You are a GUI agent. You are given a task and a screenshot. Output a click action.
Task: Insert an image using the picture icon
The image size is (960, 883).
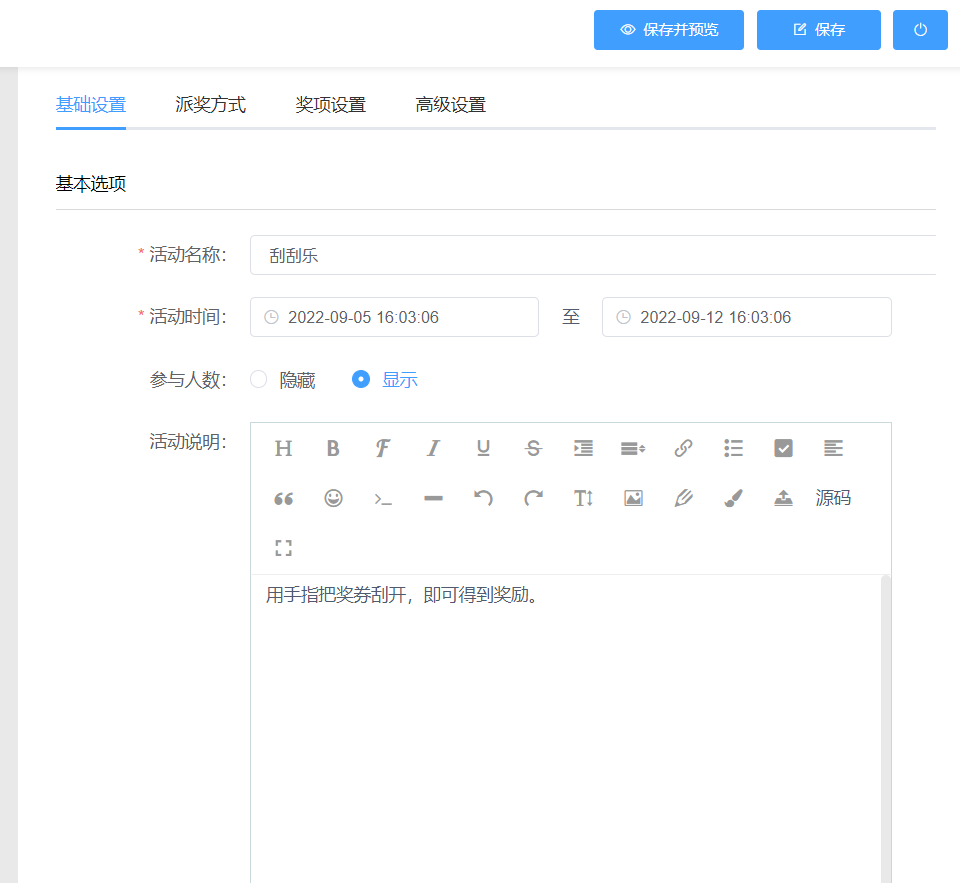click(633, 498)
